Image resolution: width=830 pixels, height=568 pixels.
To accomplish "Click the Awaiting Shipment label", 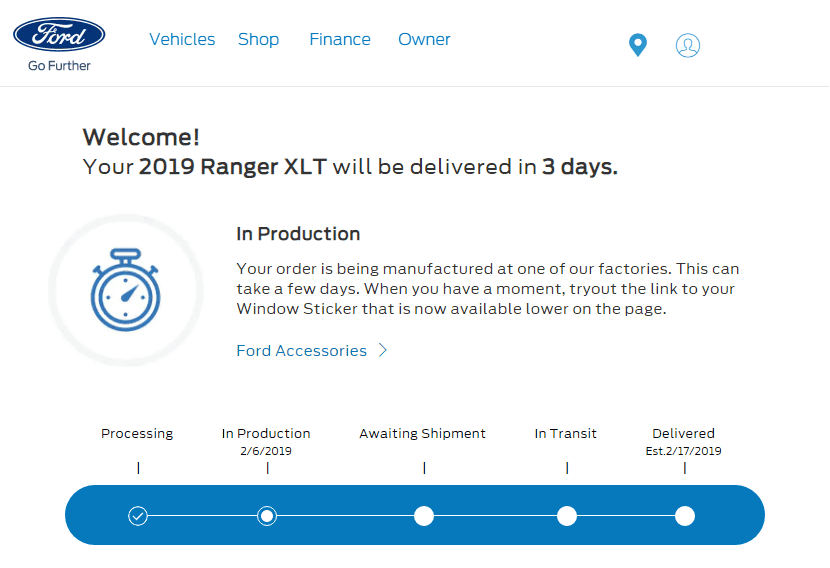I will pyautogui.click(x=422, y=434).
